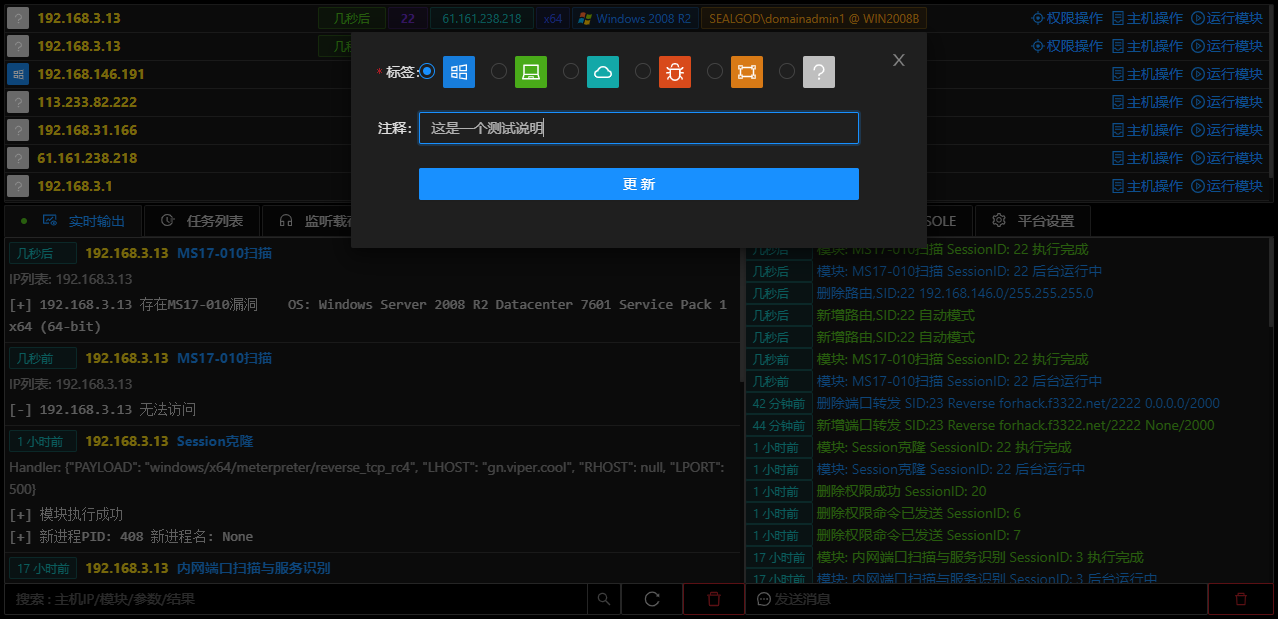
Task: Open 运行模块 for host 192.168.146.191
Action: [1227, 74]
